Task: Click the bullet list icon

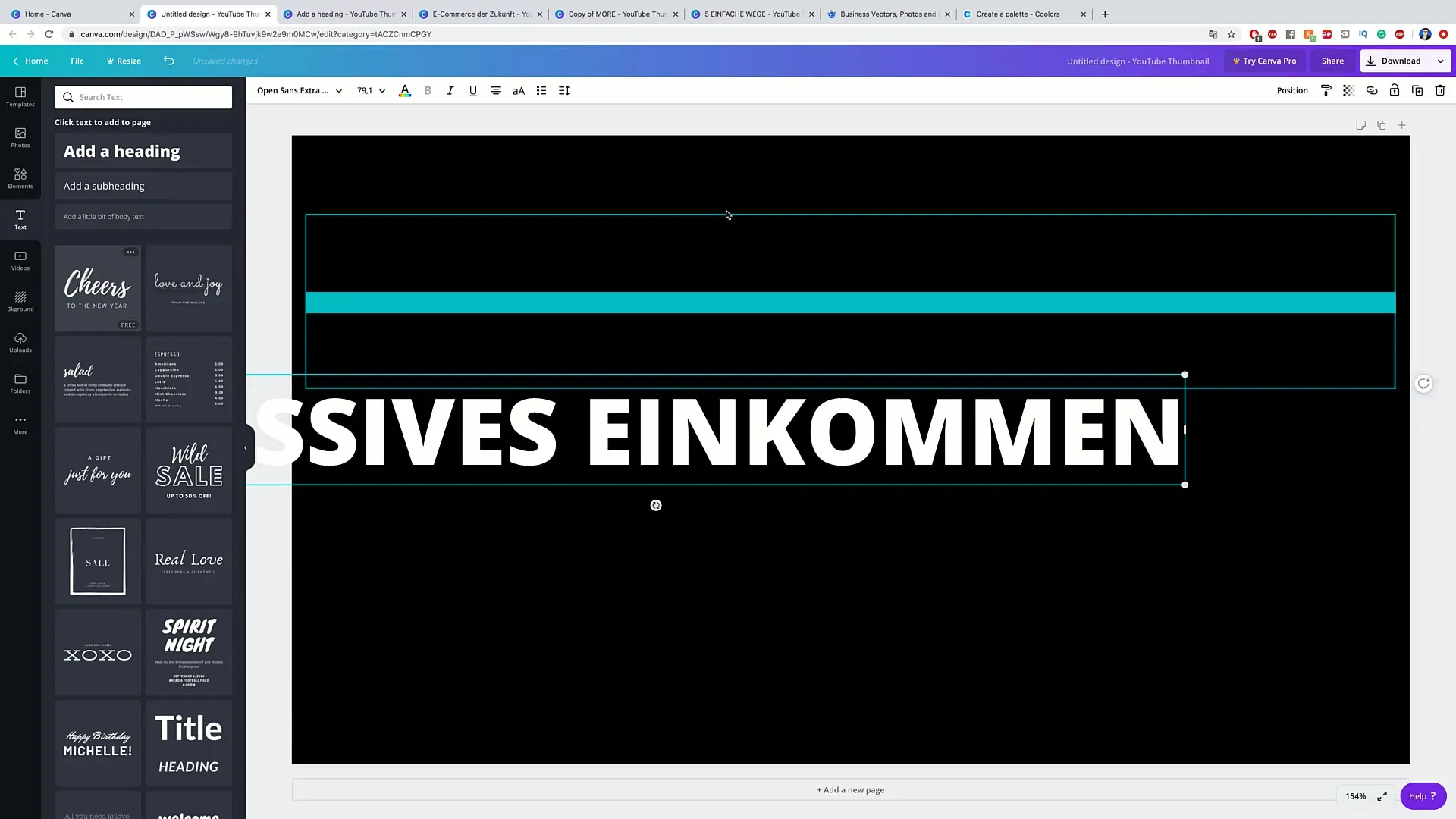Action: 541,91
